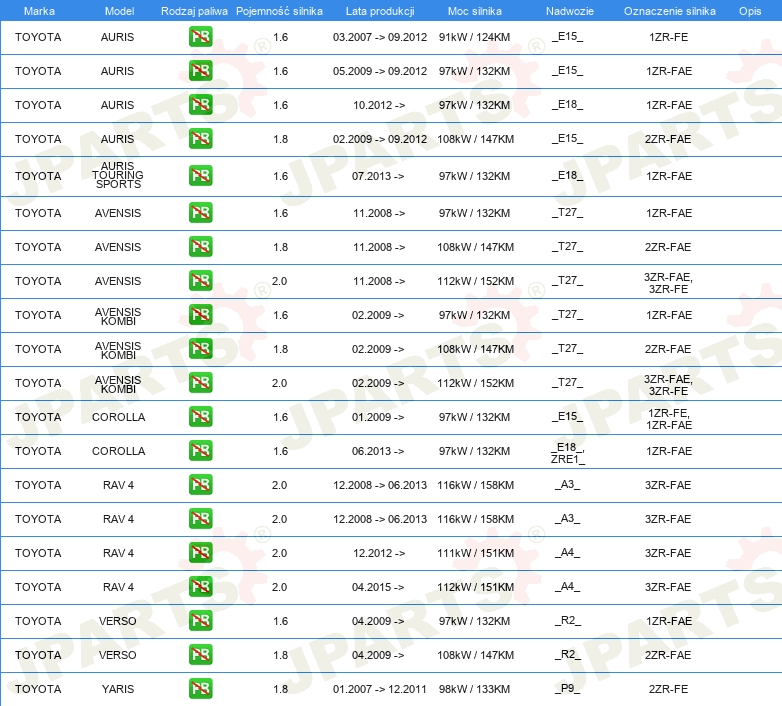Click the power value 98kW / 133KM

(x=474, y=689)
